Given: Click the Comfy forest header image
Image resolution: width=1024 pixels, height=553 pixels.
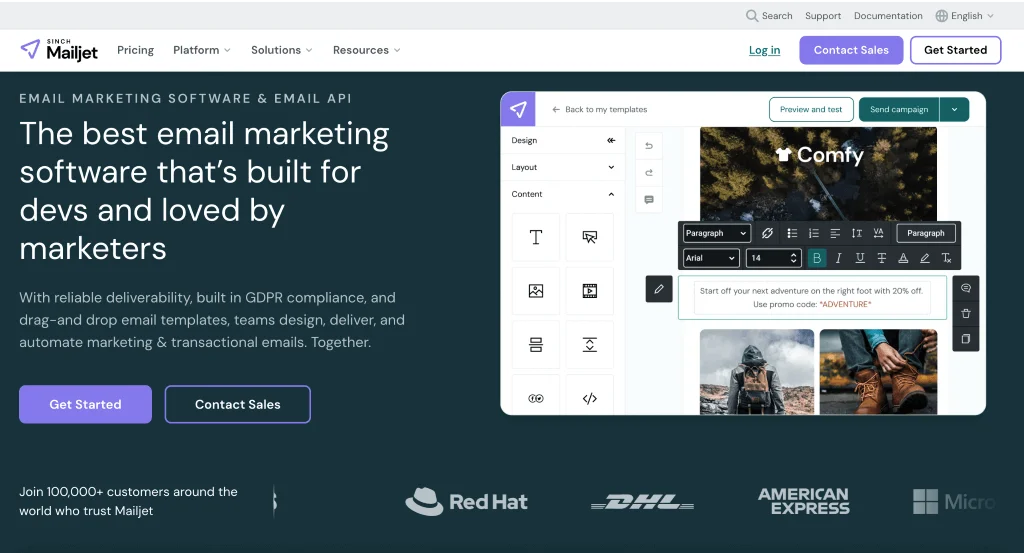Looking at the screenshot, I should 818,173.
